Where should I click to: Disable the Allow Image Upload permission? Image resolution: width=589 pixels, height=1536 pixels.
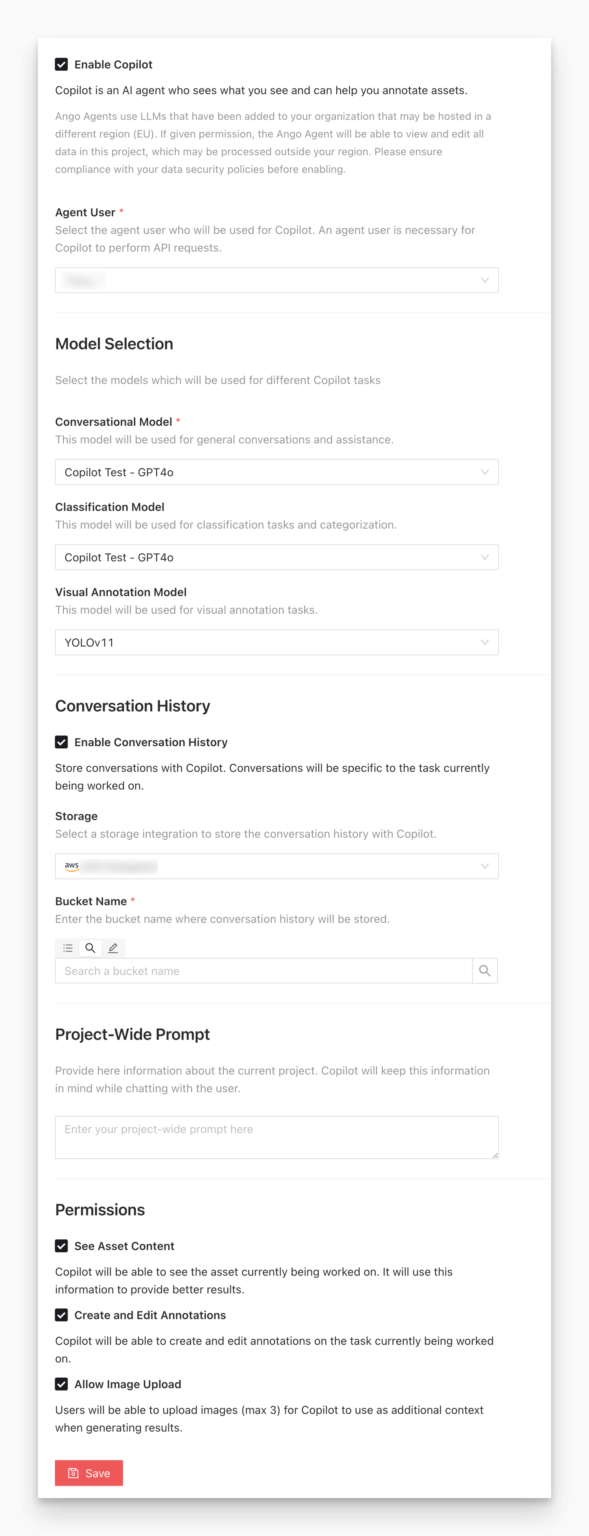[61, 1383]
